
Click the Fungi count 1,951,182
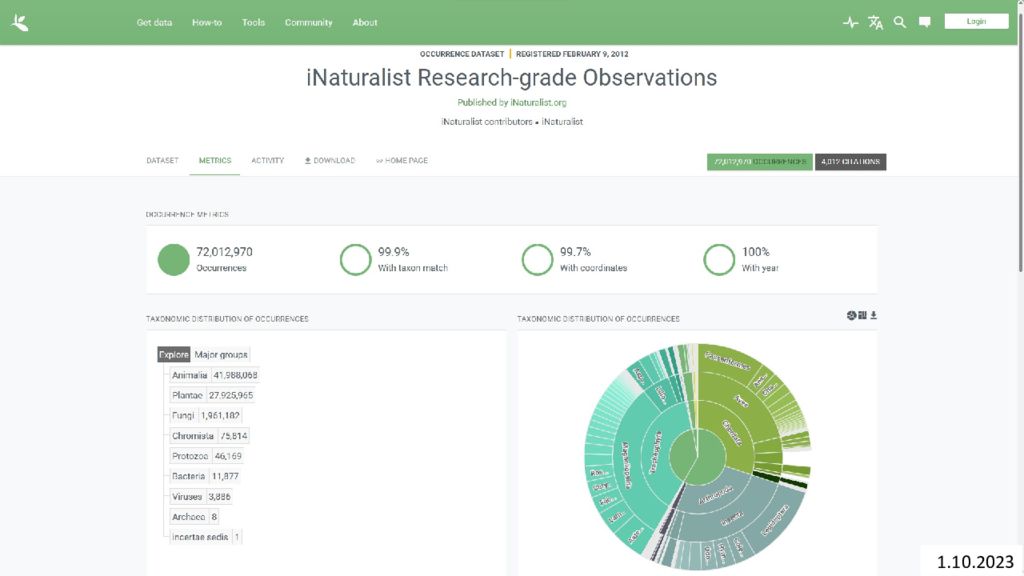tap(220, 415)
